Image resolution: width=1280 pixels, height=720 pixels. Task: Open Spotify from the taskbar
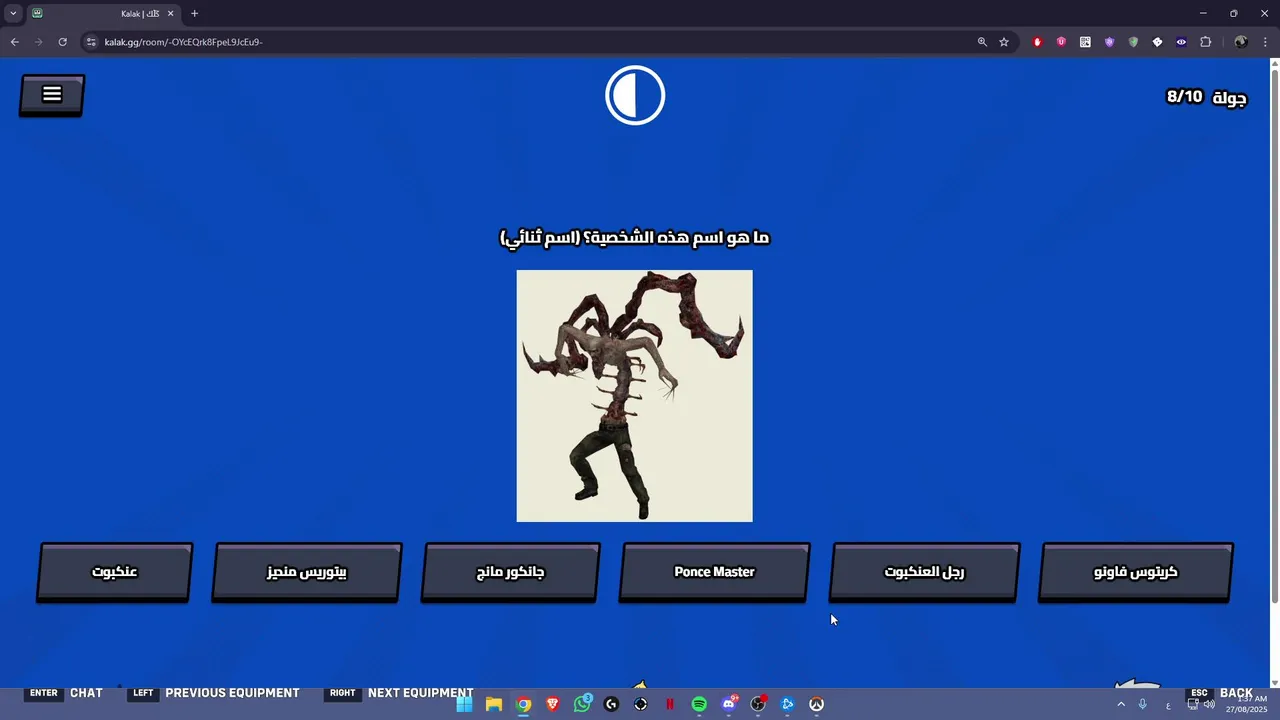699,704
